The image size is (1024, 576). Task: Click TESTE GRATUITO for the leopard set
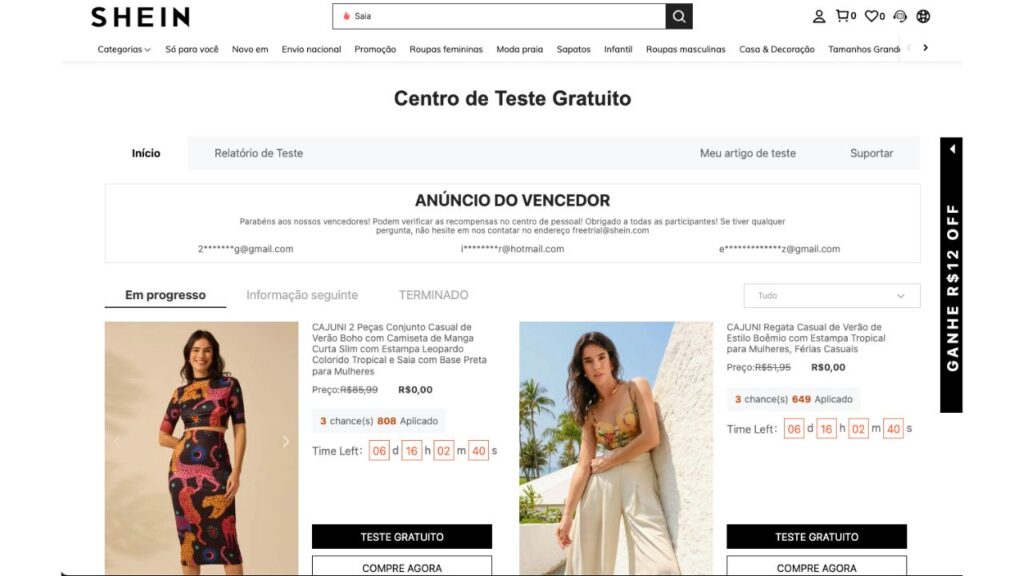tap(402, 537)
